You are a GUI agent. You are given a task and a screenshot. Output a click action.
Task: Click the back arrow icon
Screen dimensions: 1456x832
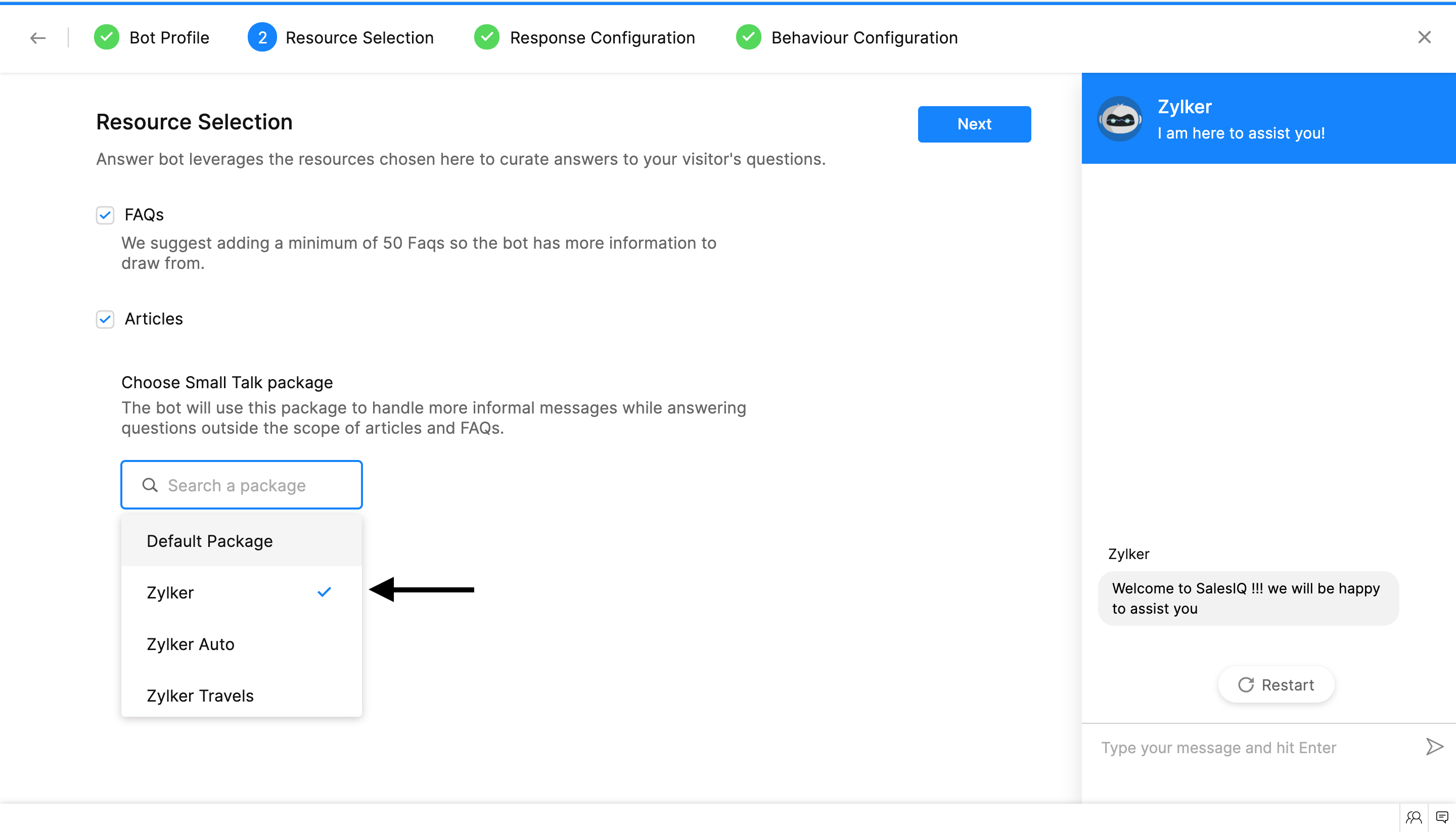[x=38, y=38]
